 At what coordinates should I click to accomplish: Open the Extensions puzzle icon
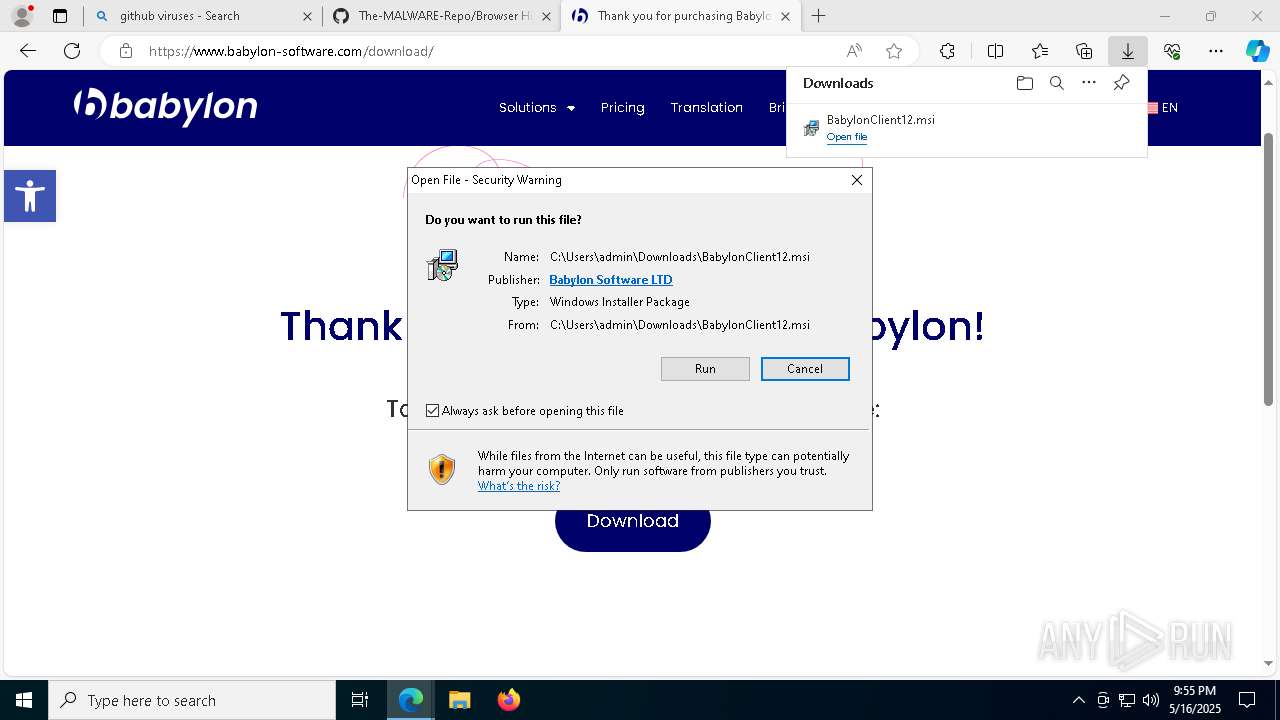coord(947,51)
